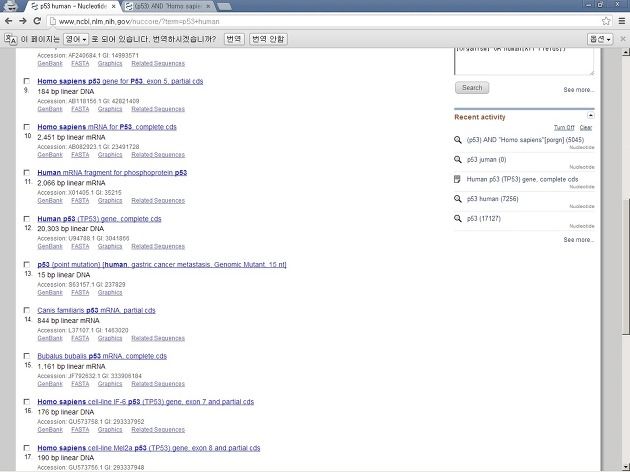Screen dimensions: 630x472
Task: Click Clear in Recent activity
Action: pyautogui.click(x=586, y=128)
